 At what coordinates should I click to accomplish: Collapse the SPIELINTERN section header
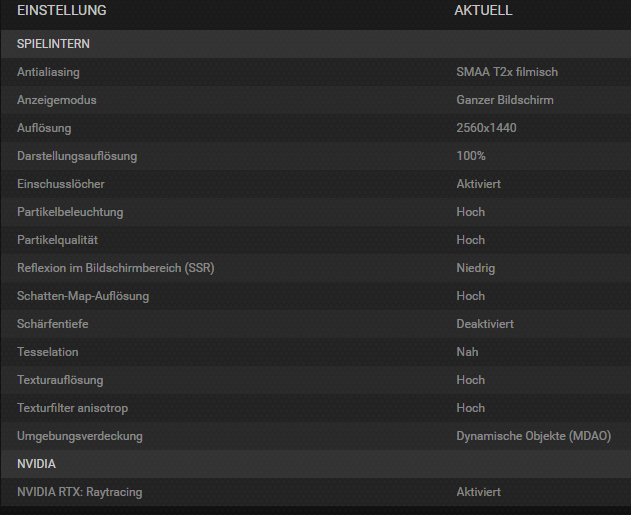pos(316,44)
